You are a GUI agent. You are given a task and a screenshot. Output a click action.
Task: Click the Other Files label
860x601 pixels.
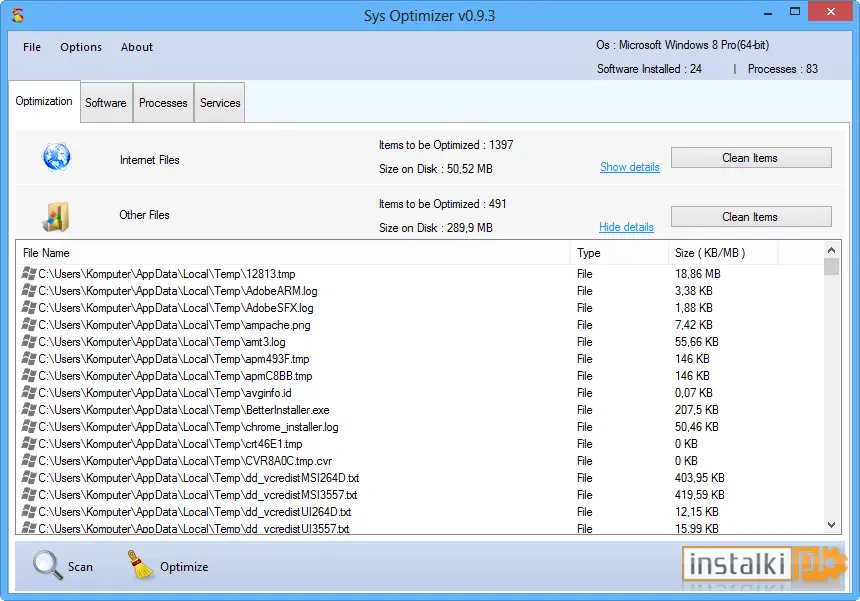[144, 215]
